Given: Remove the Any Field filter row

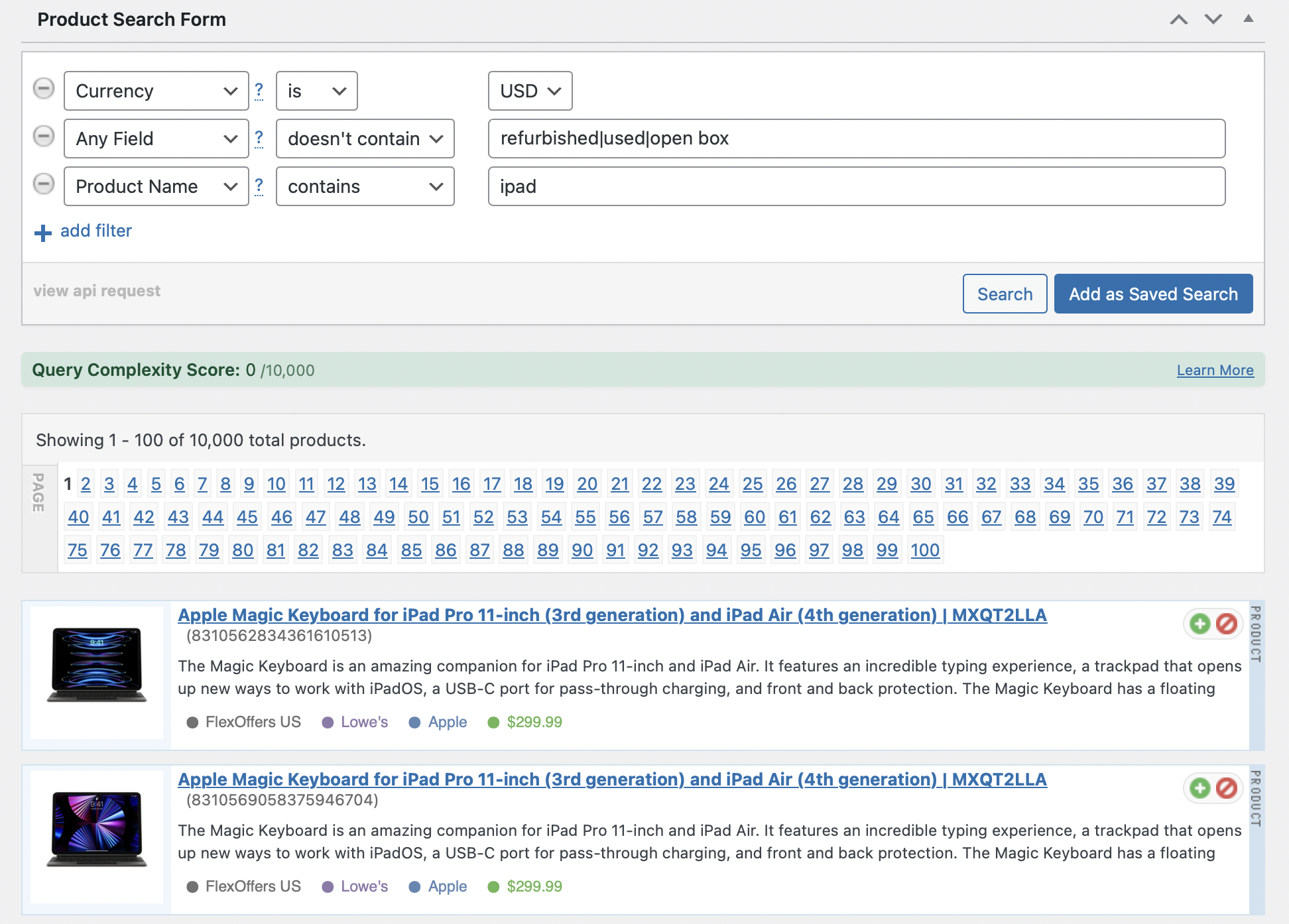Looking at the screenshot, I should (44, 137).
